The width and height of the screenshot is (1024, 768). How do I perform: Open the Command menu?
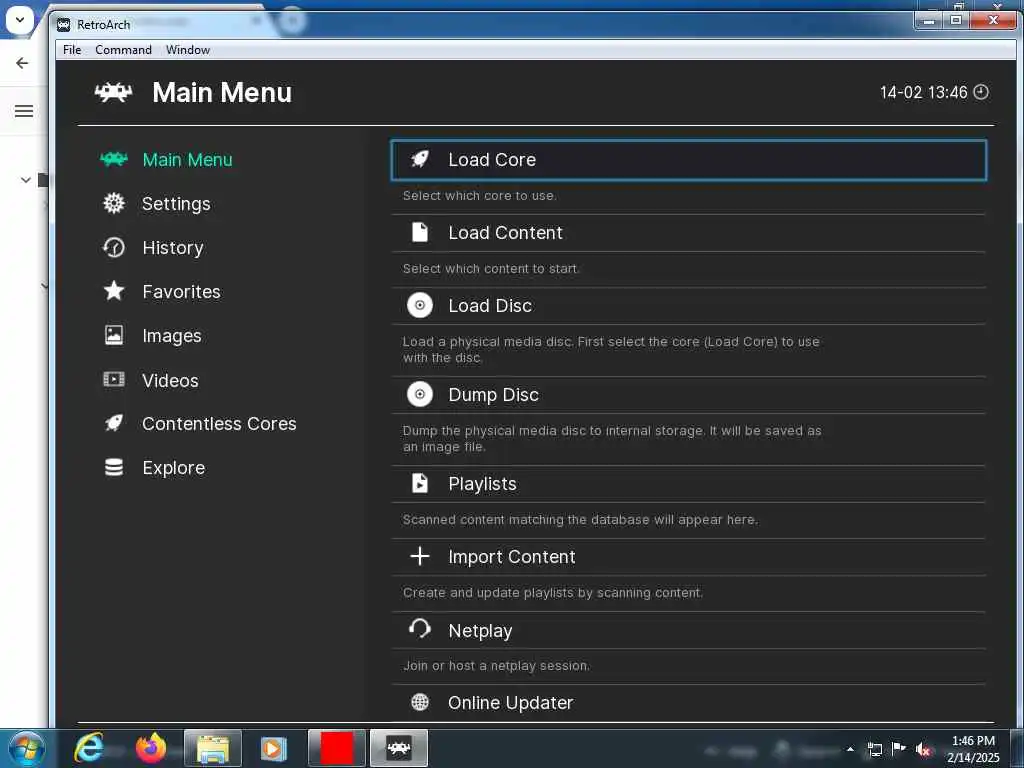click(123, 50)
